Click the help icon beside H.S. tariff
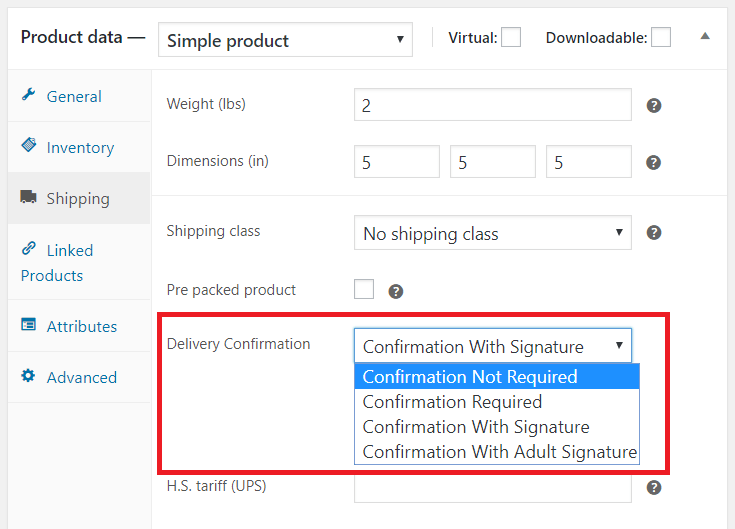Image resolution: width=735 pixels, height=529 pixels. tap(654, 488)
